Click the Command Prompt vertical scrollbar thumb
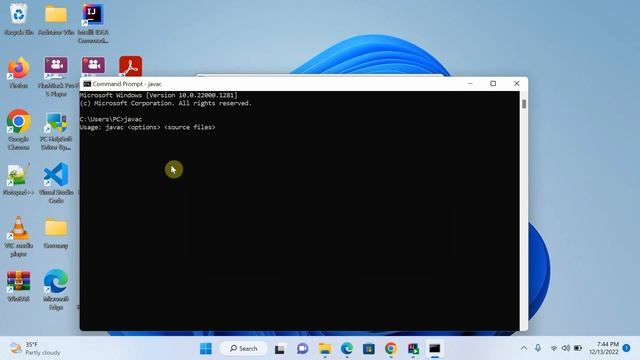This screenshot has height=360, width=640. [x=524, y=104]
